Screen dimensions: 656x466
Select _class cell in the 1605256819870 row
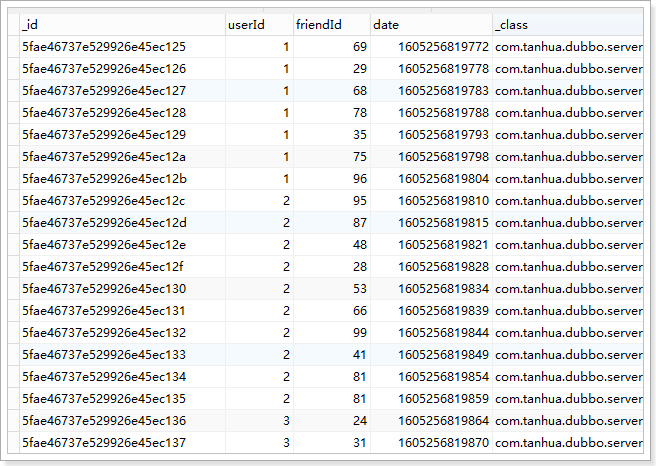tap(567, 443)
